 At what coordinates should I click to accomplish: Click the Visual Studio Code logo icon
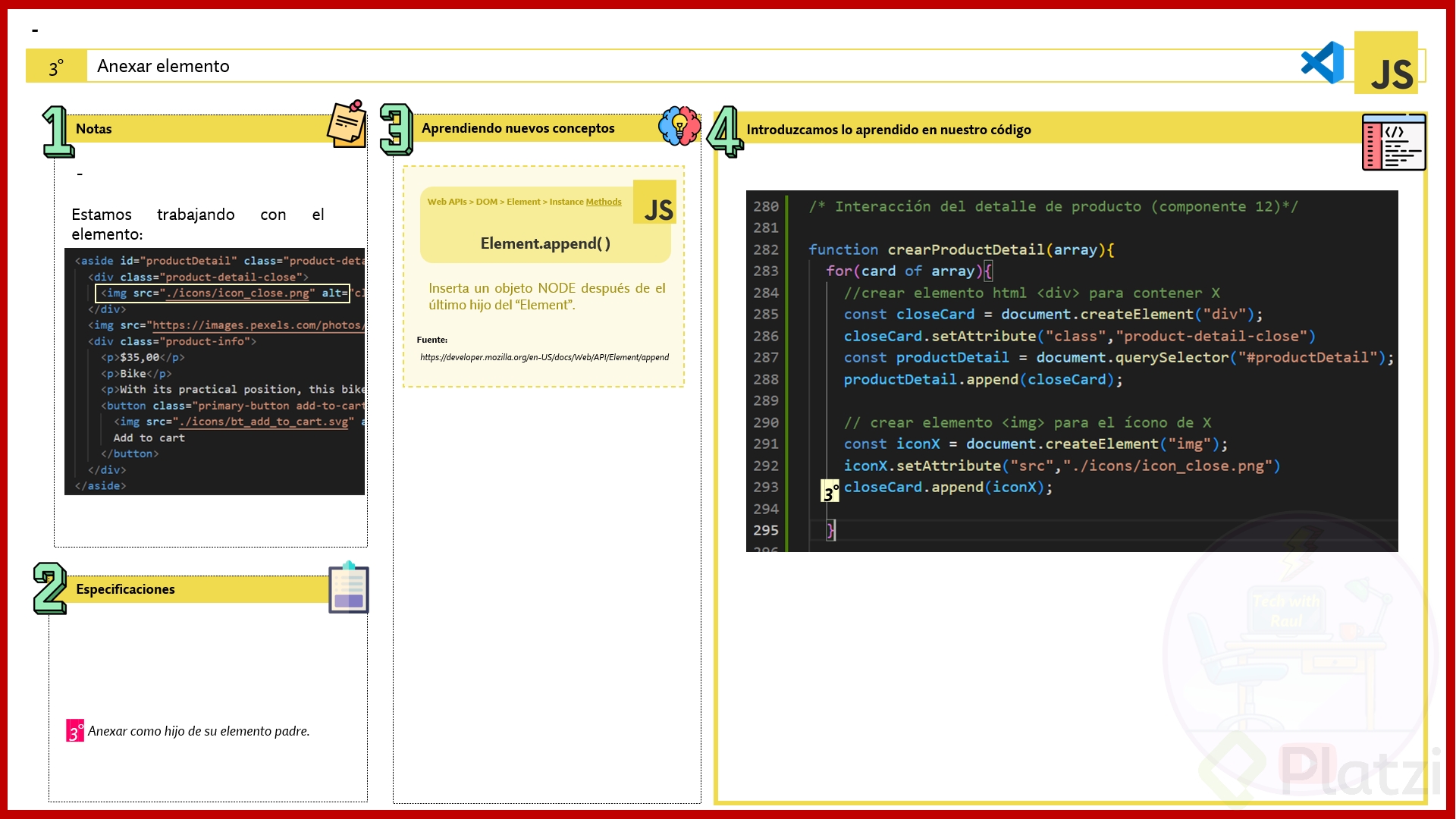(x=1323, y=63)
